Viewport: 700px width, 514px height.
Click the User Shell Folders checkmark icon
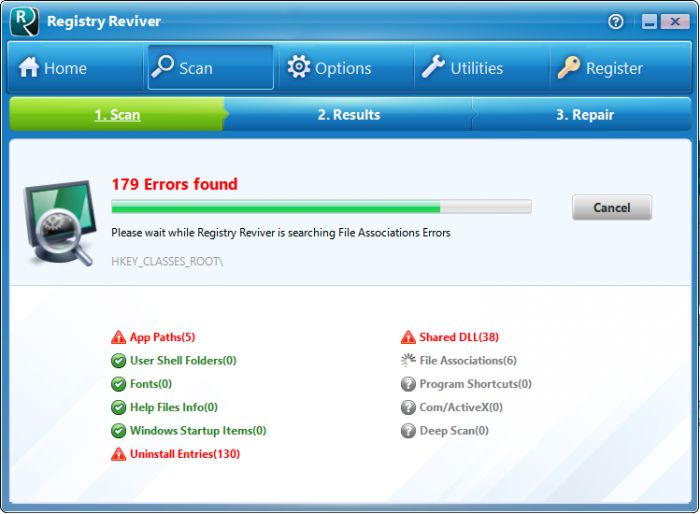coord(118,360)
